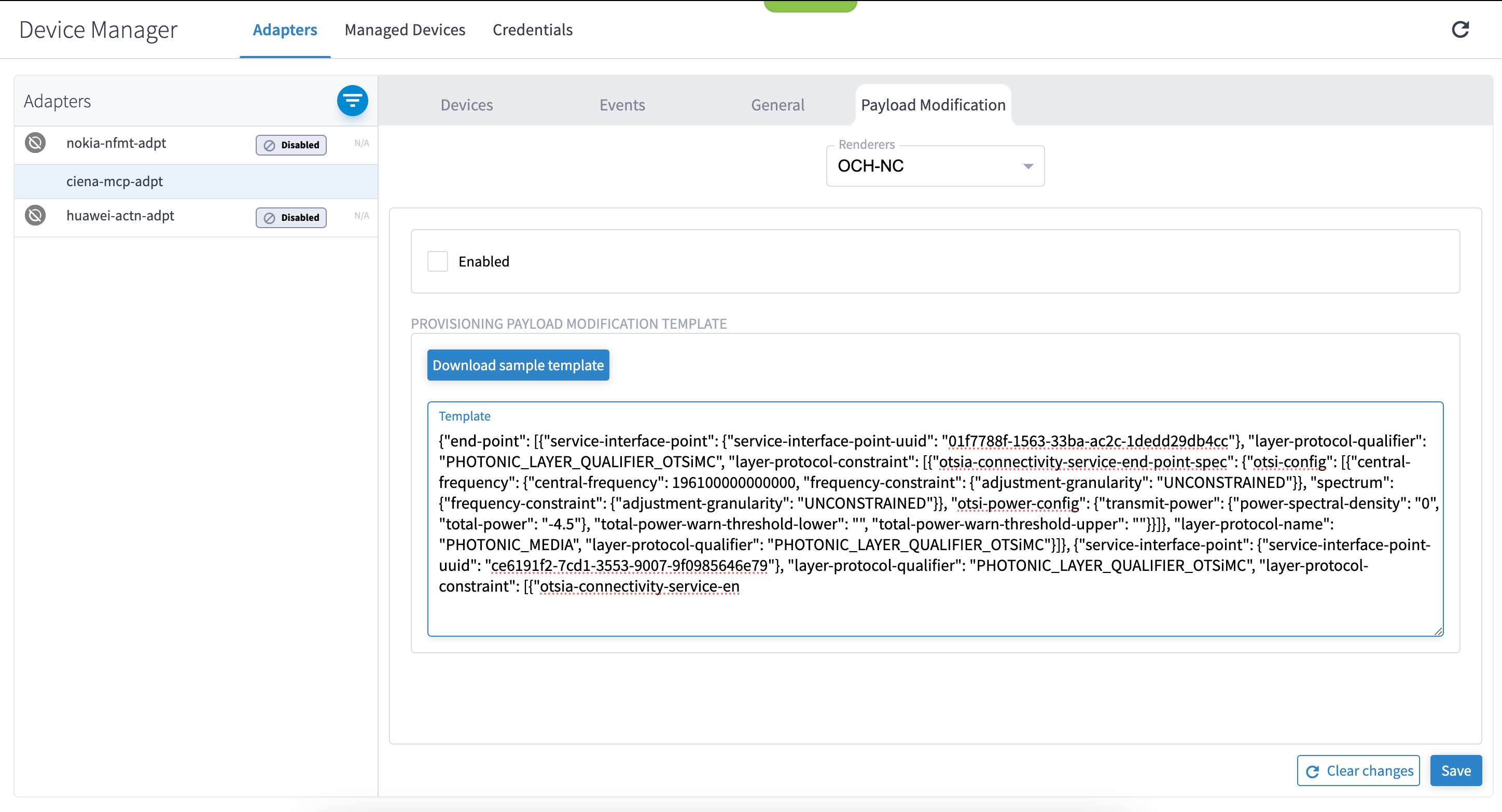Screen dimensions: 1502x812
Task: Switch to the Events tab
Action: [621, 105]
